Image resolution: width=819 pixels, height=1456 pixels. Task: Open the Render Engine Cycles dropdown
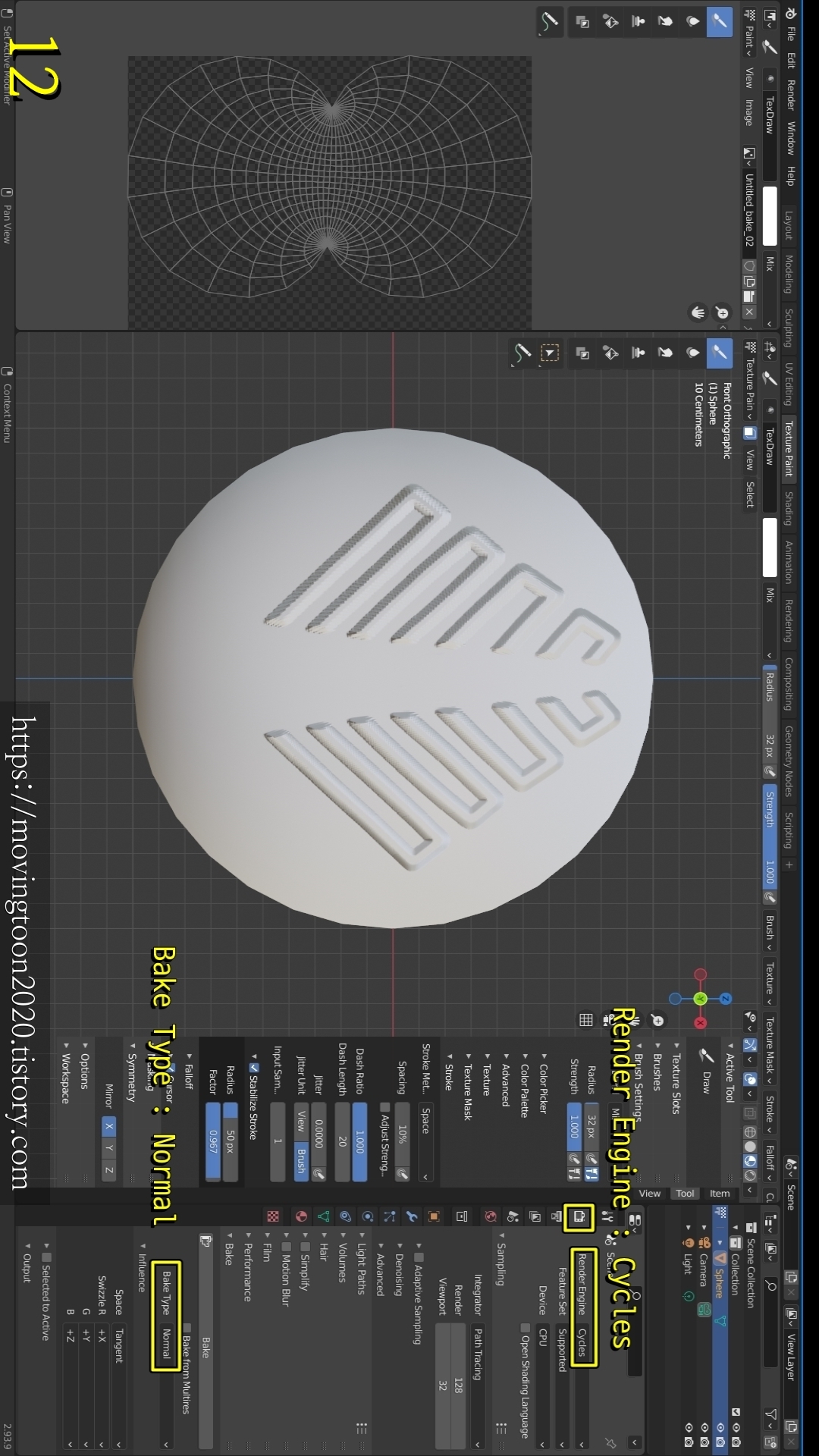click(x=582, y=1387)
